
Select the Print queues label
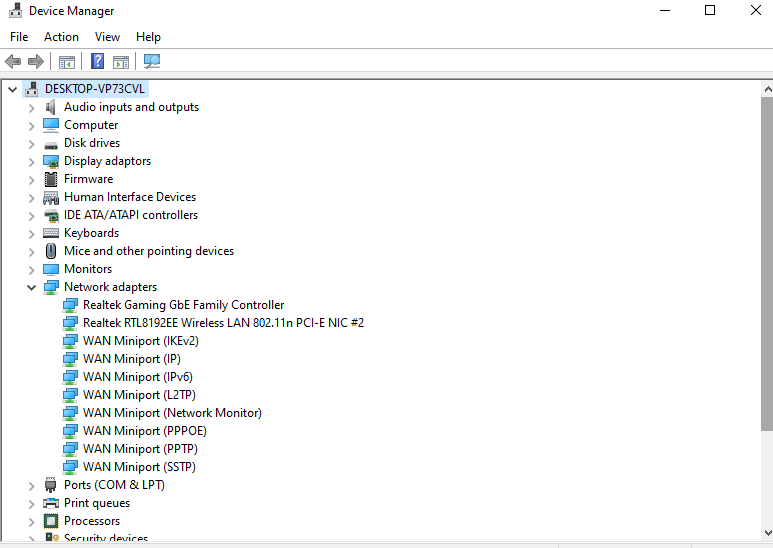[97, 503]
